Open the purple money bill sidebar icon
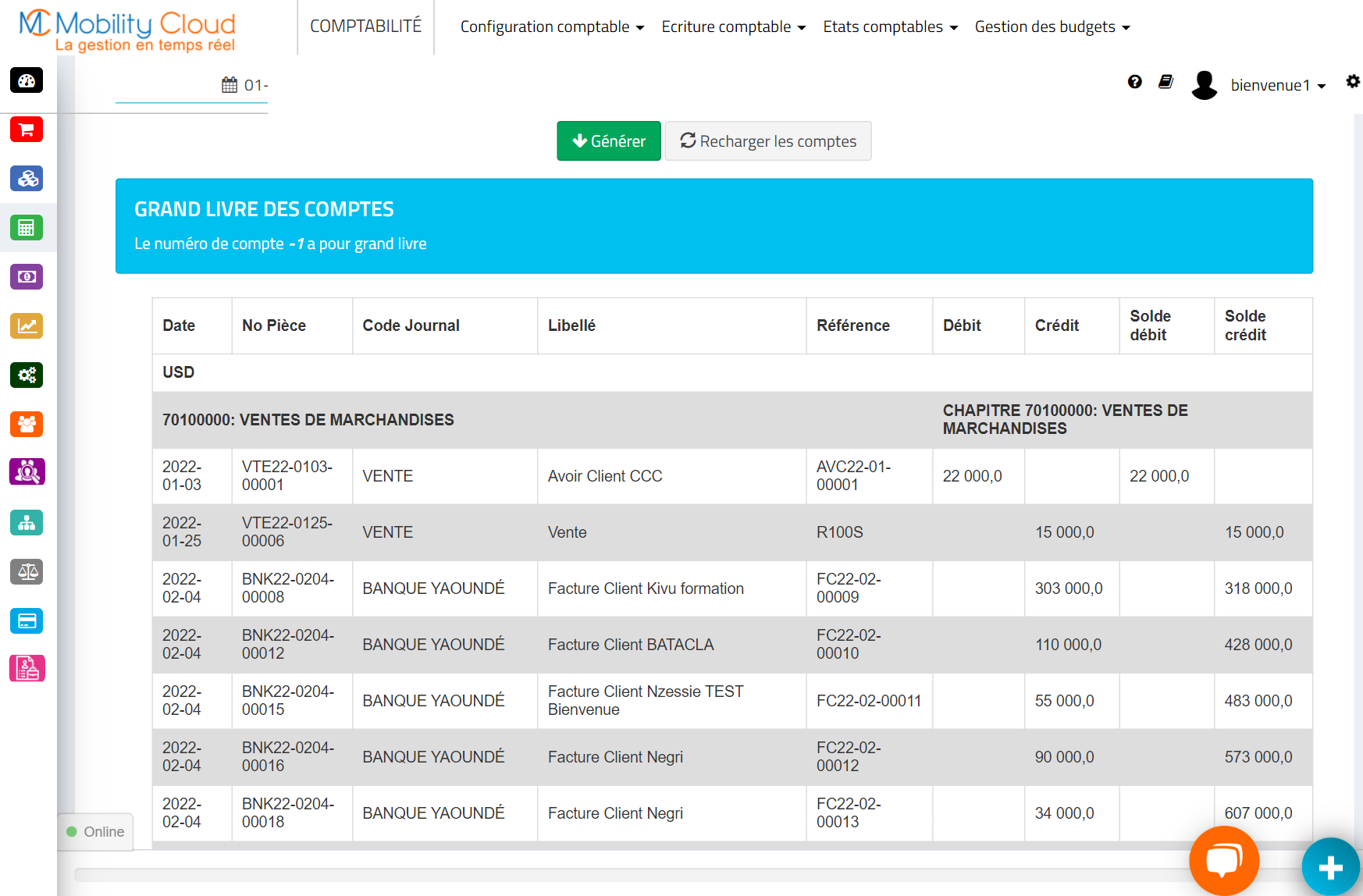Viewport: 1363px width, 896px height. click(27, 277)
